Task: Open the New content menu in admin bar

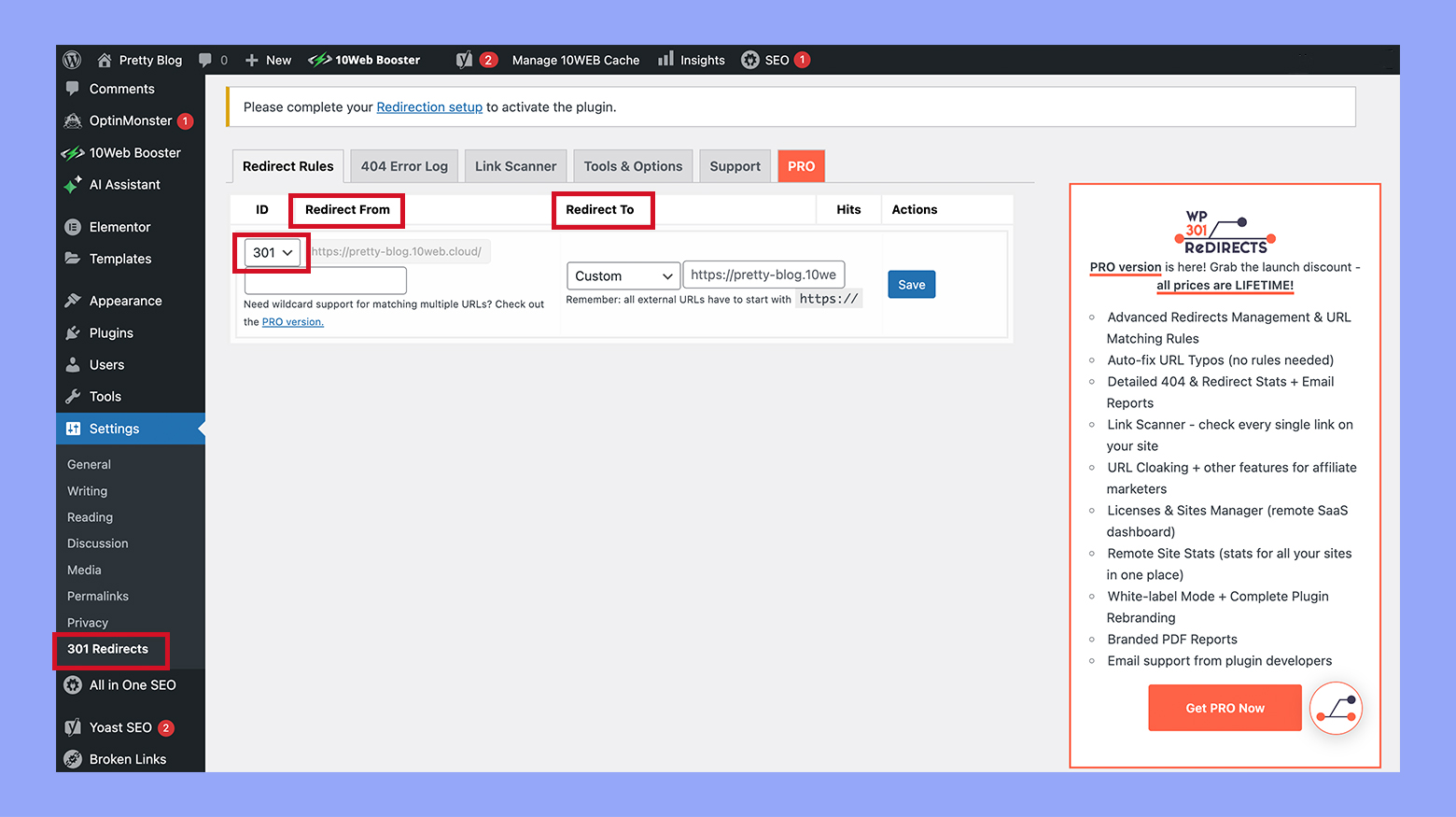Action: (x=269, y=60)
